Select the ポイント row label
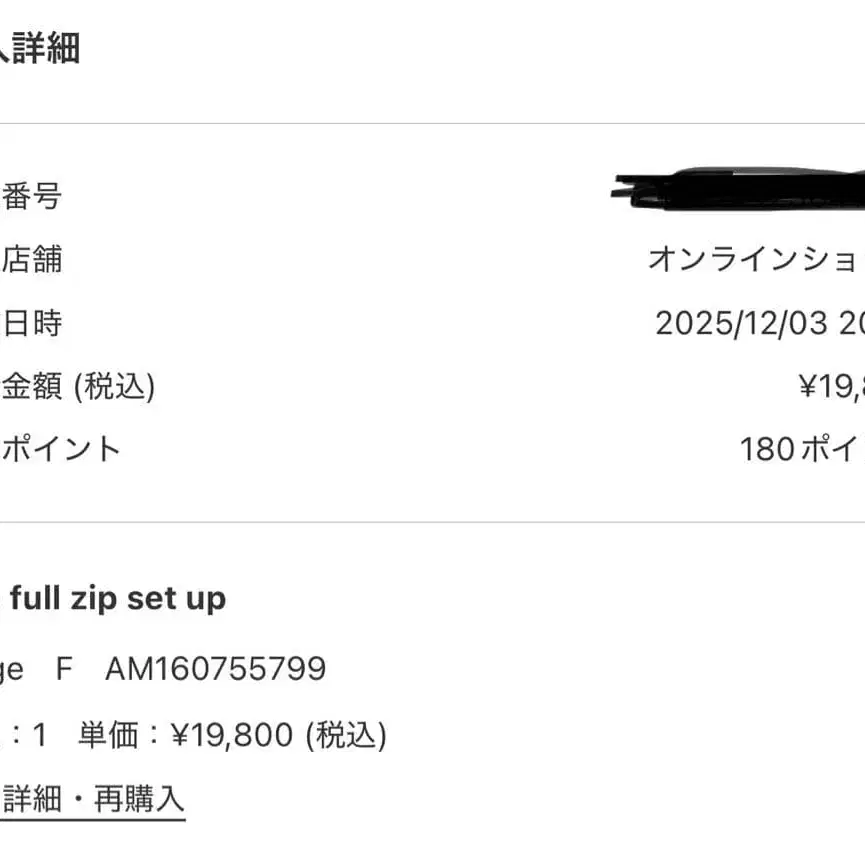865x865 pixels. (x=62, y=449)
